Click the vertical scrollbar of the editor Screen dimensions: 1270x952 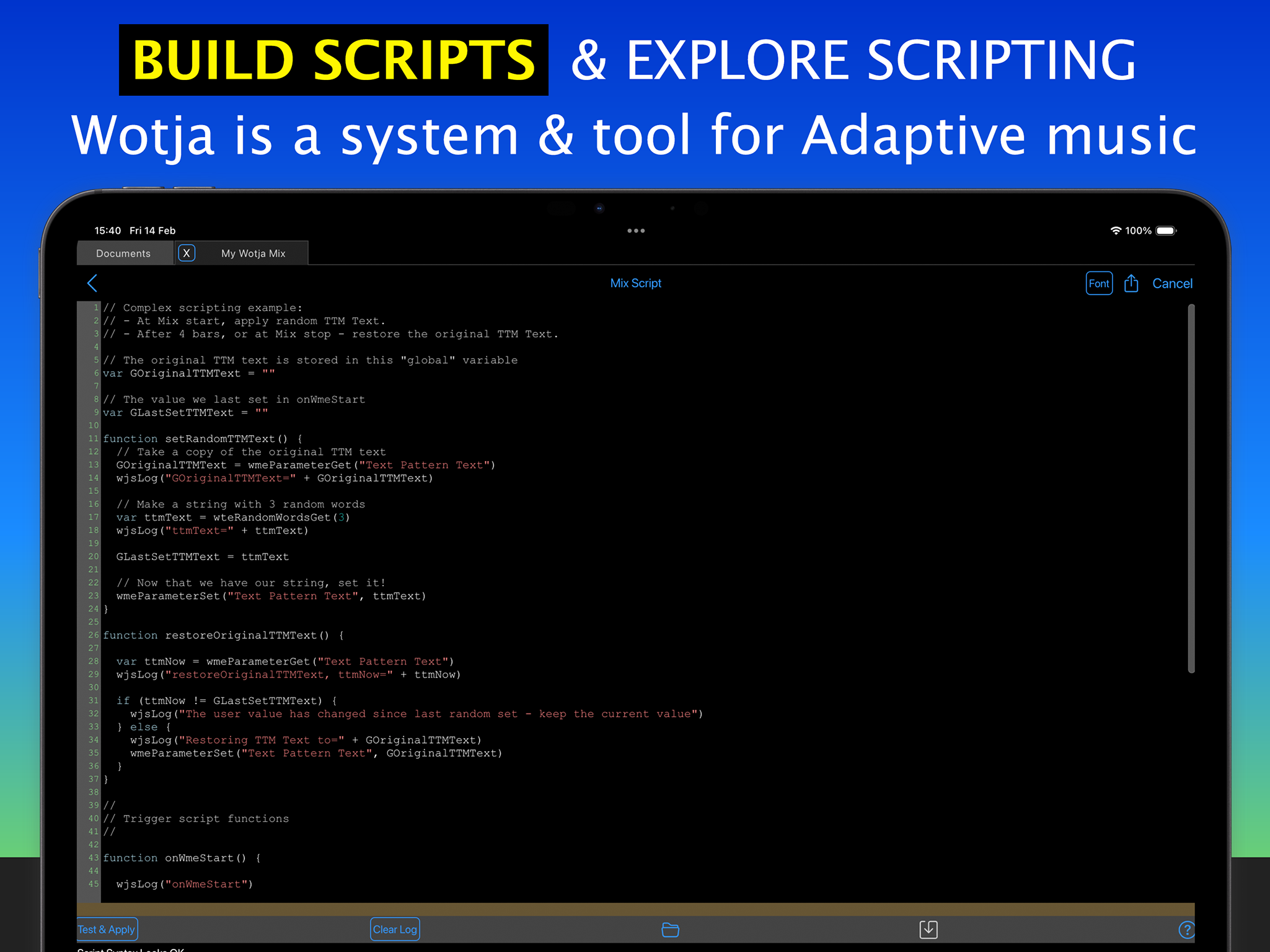pyautogui.click(x=1191, y=488)
